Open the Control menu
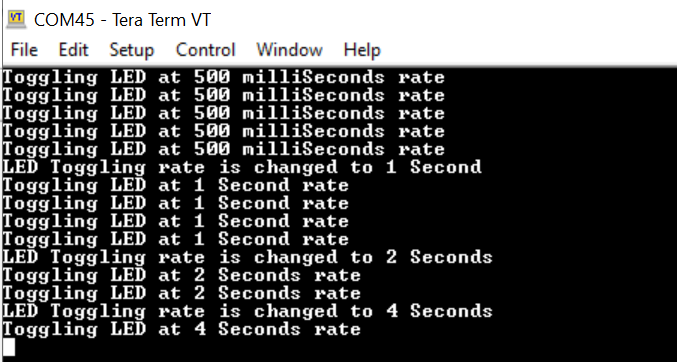677x362 pixels. 205,50
